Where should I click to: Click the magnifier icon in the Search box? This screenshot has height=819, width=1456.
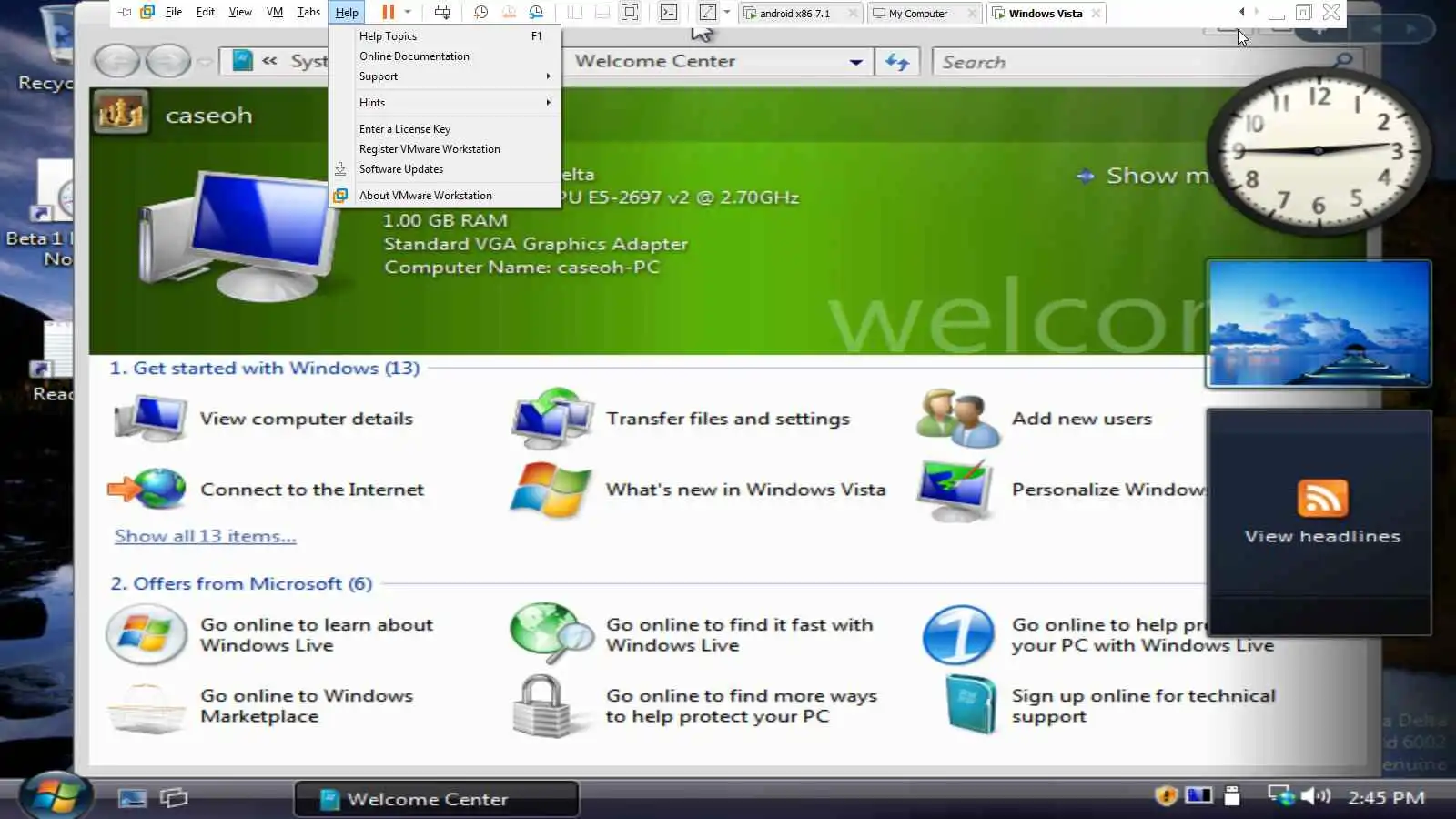pos(1343,61)
